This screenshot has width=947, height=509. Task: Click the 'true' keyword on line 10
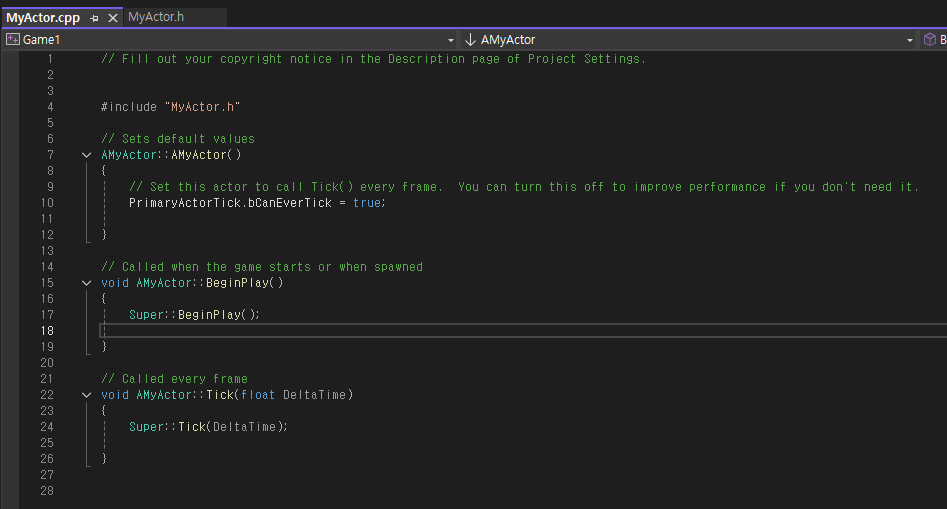tap(367, 203)
